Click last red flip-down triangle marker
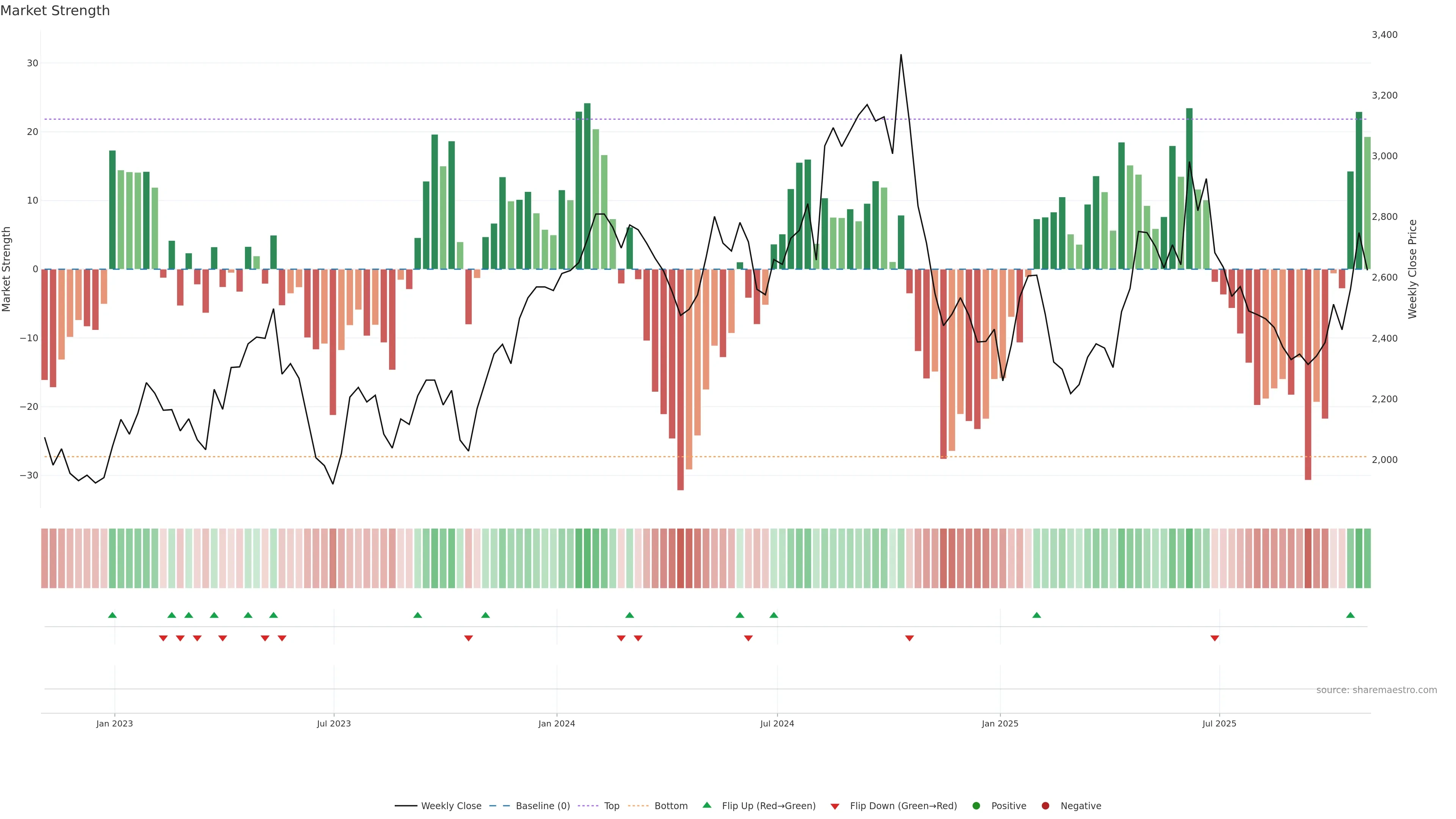The width and height of the screenshot is (1456, 819). pyautogui.click(x=1214, y=638)
